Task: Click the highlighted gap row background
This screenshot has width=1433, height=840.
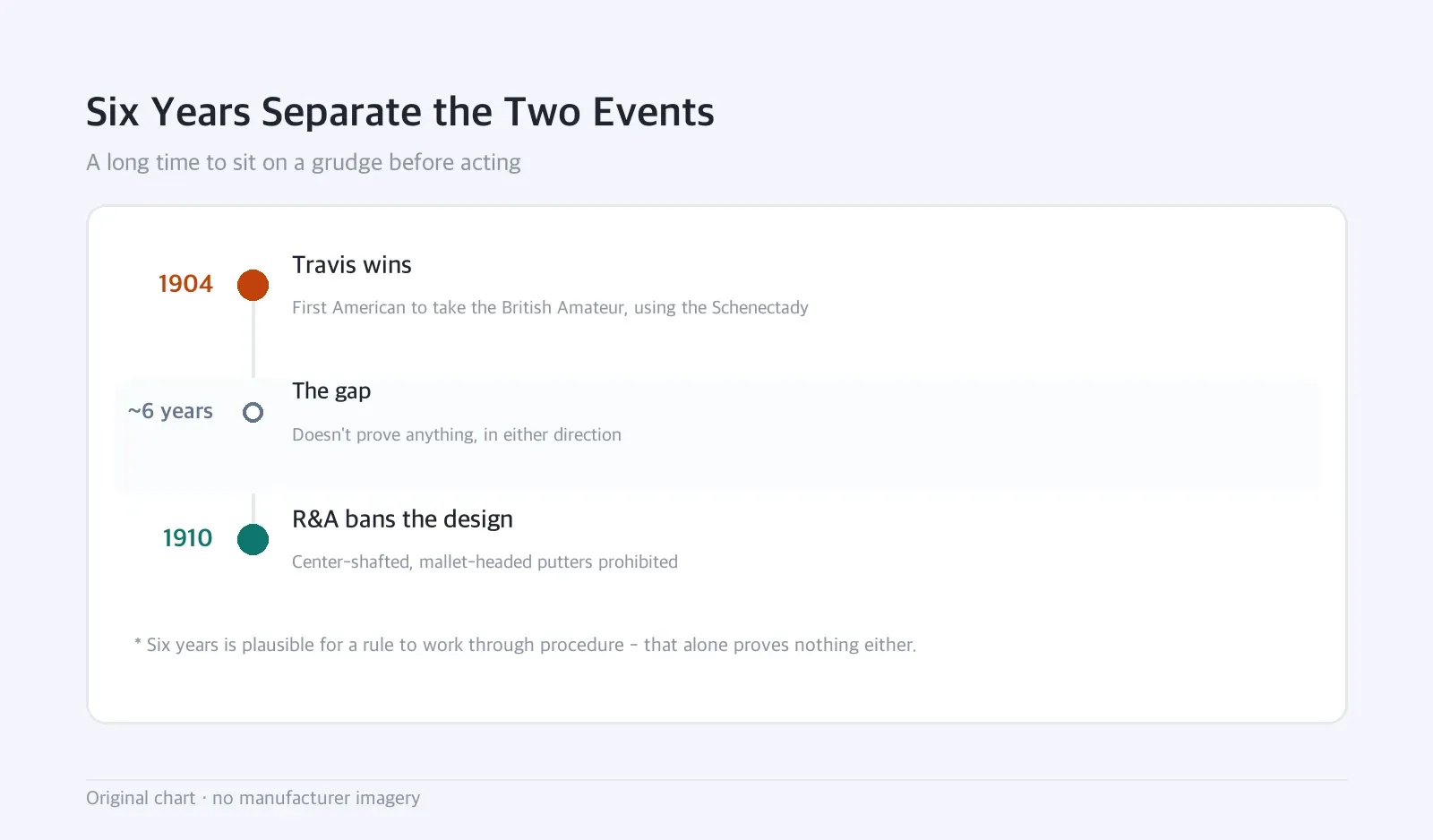Action: click(x=717, y=434)
